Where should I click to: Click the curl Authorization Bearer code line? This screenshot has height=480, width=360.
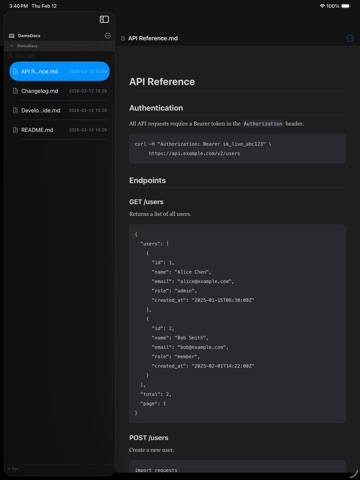203,144
